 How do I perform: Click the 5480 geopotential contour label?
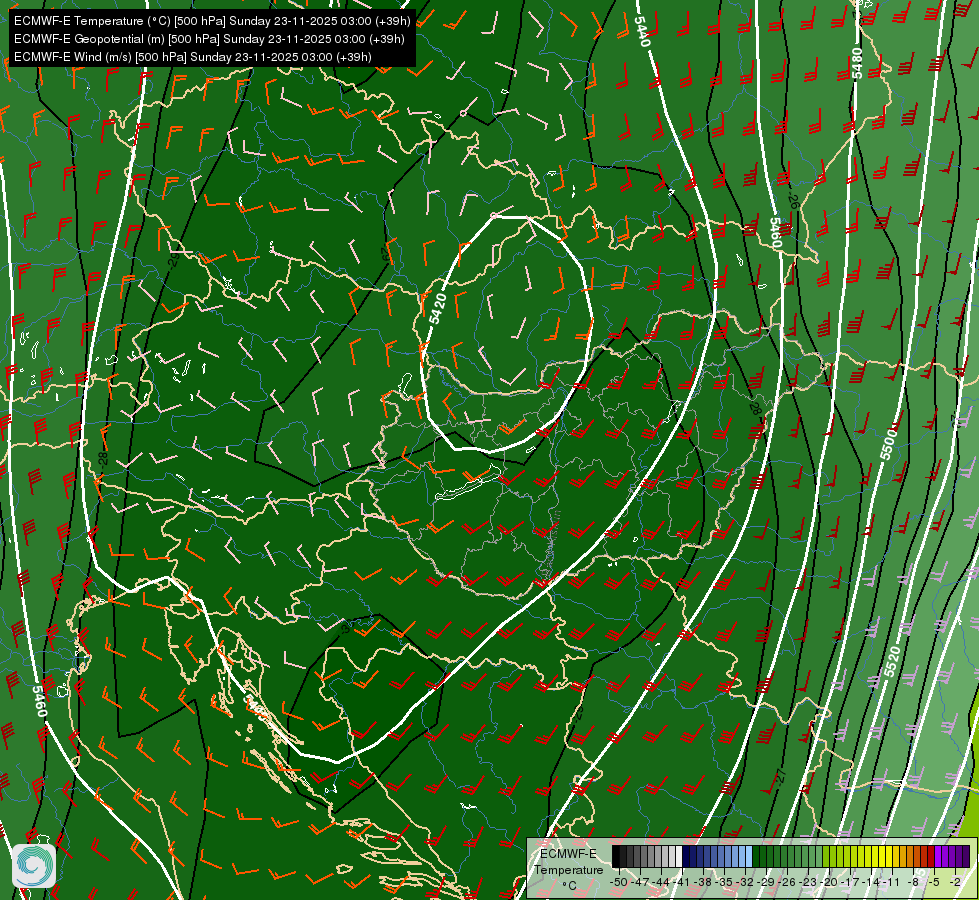pyautogui.click(x=857, y=63)
